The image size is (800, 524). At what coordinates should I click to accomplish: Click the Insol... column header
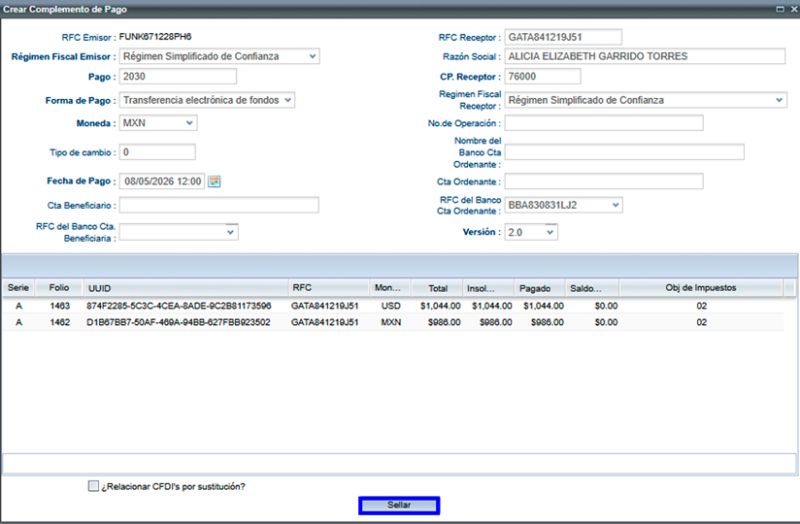pyautogui.click(x=488, y=288)
